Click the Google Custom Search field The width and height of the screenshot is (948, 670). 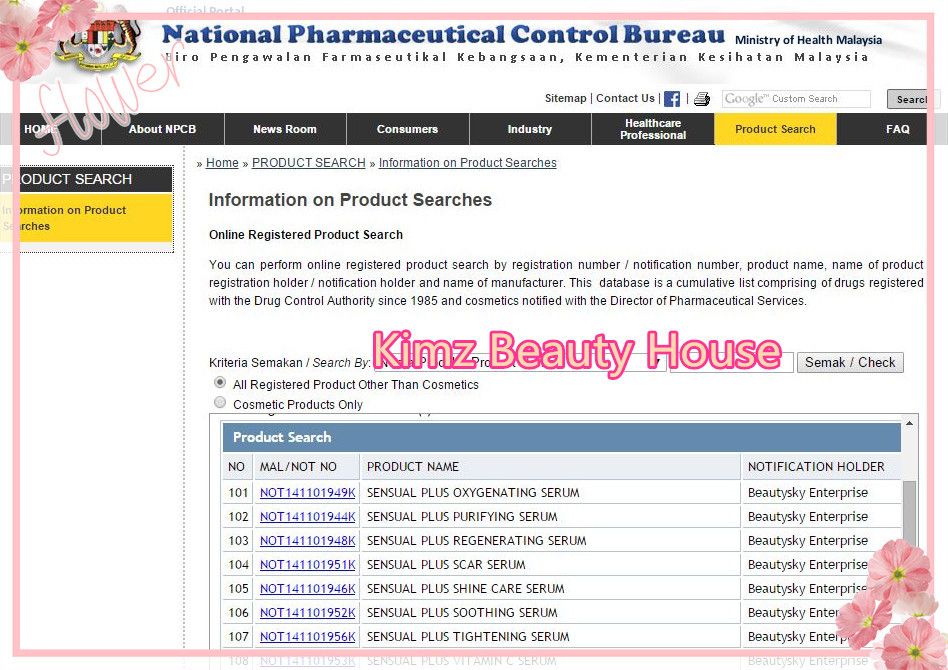pos(796,99)
